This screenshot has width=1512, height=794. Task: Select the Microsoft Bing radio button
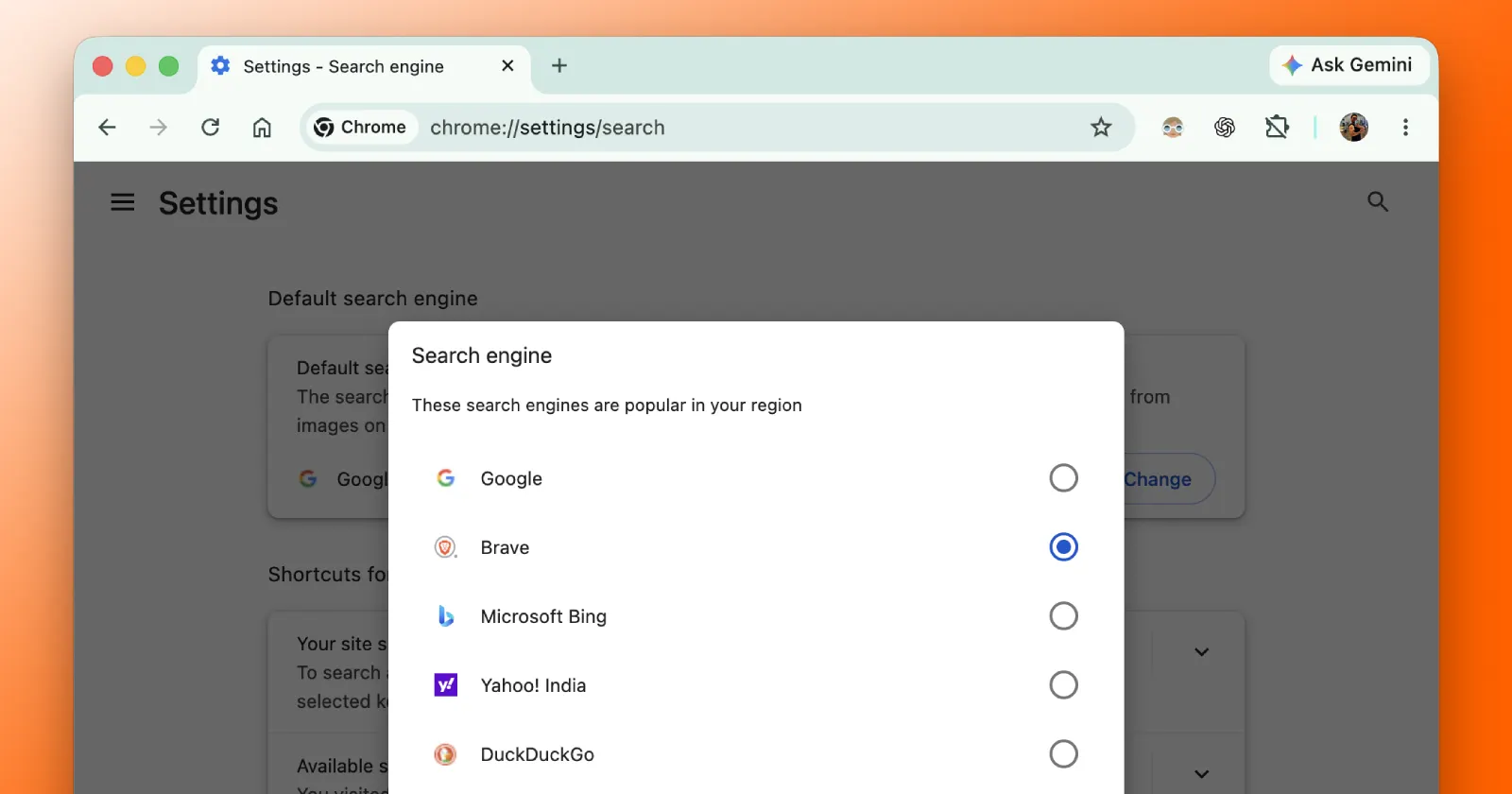point(1064,616)
